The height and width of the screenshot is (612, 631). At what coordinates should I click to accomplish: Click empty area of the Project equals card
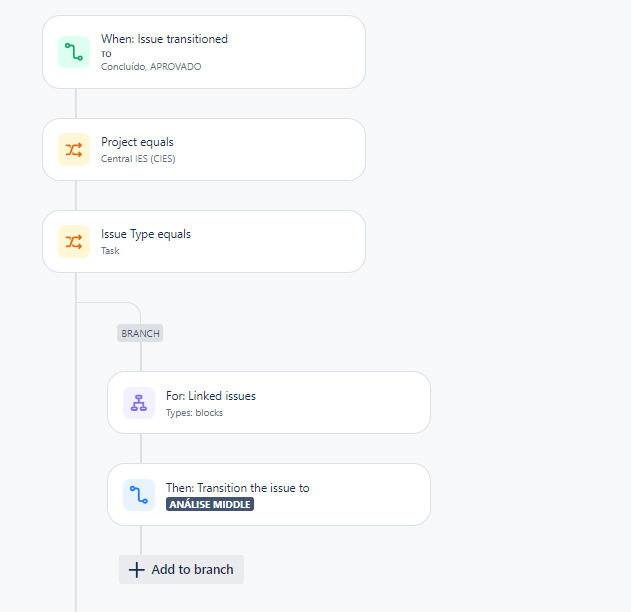(x=274, y=150)
